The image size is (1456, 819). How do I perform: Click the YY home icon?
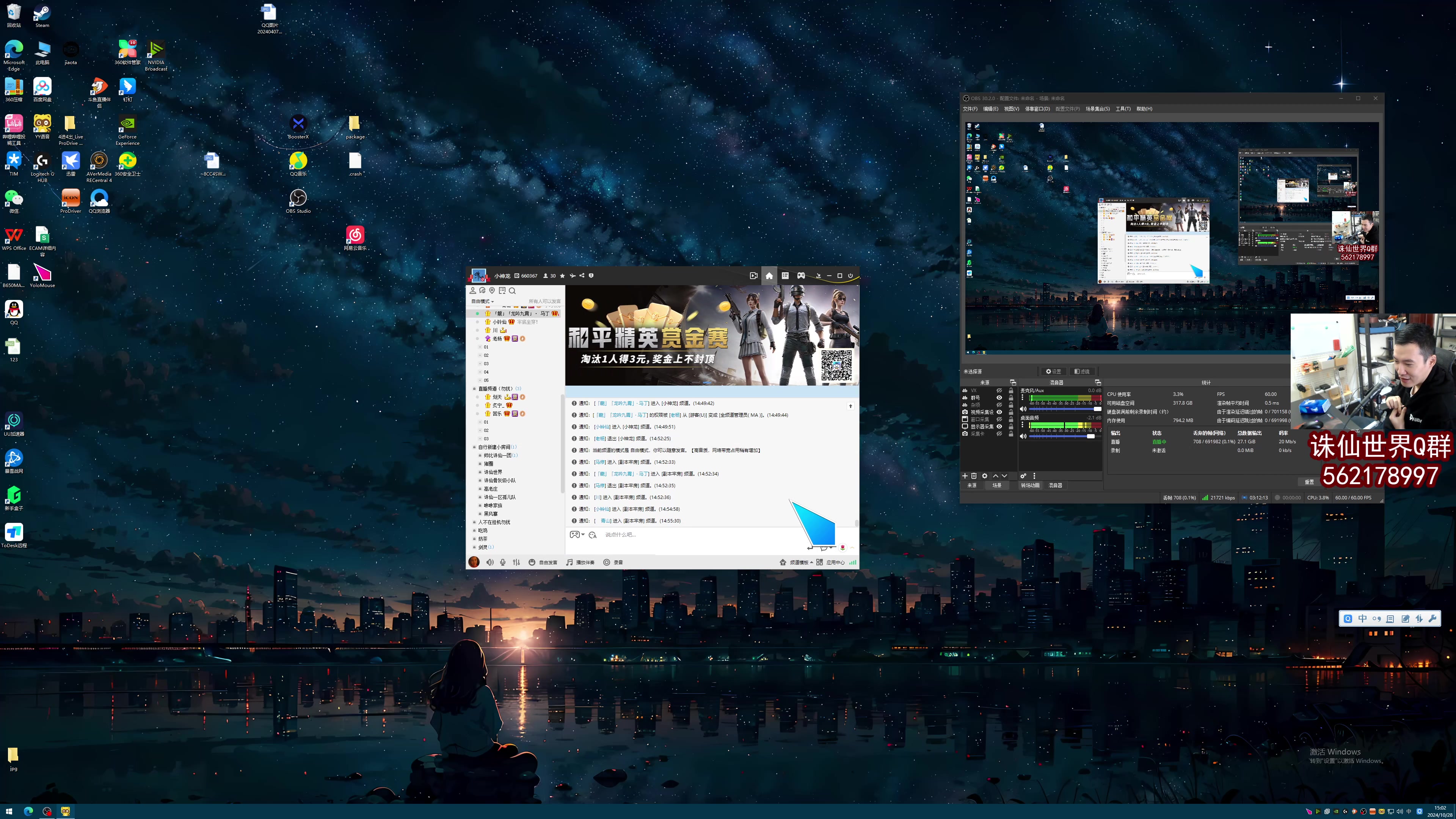coord(769,276)
